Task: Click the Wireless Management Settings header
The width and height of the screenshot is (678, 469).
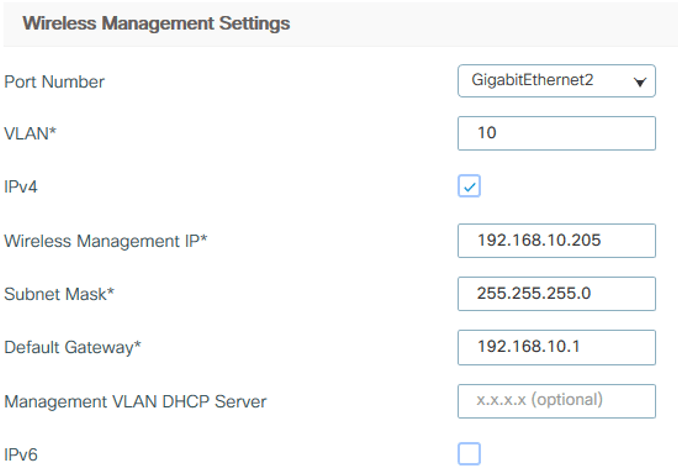Action: pos(156,23)
